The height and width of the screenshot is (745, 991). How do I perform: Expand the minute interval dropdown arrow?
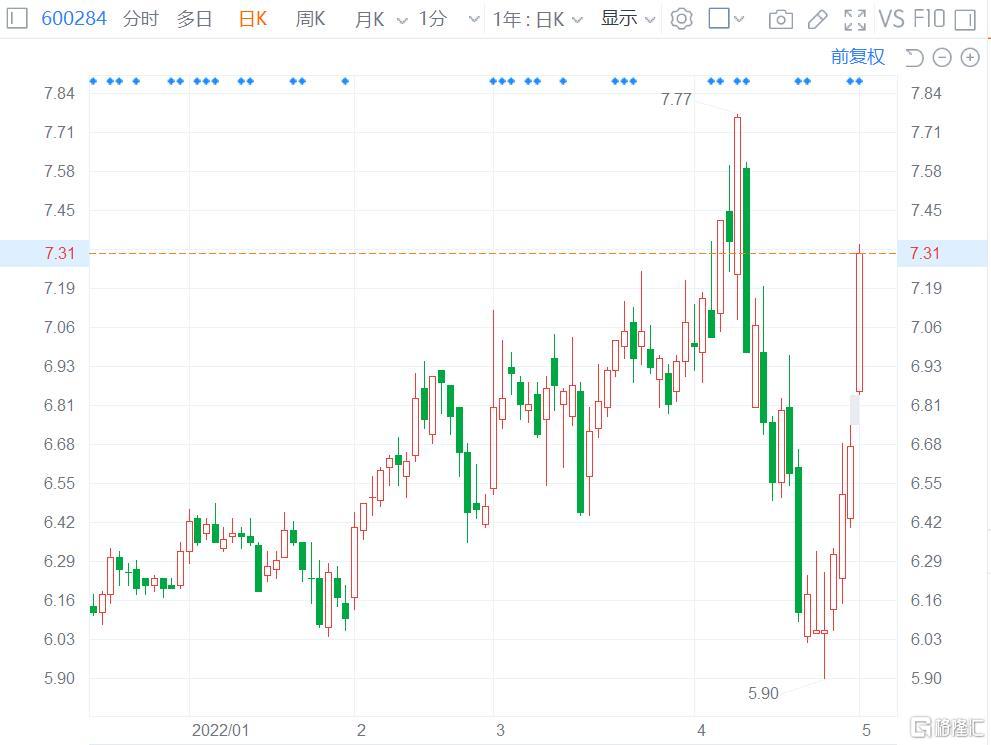474,20
